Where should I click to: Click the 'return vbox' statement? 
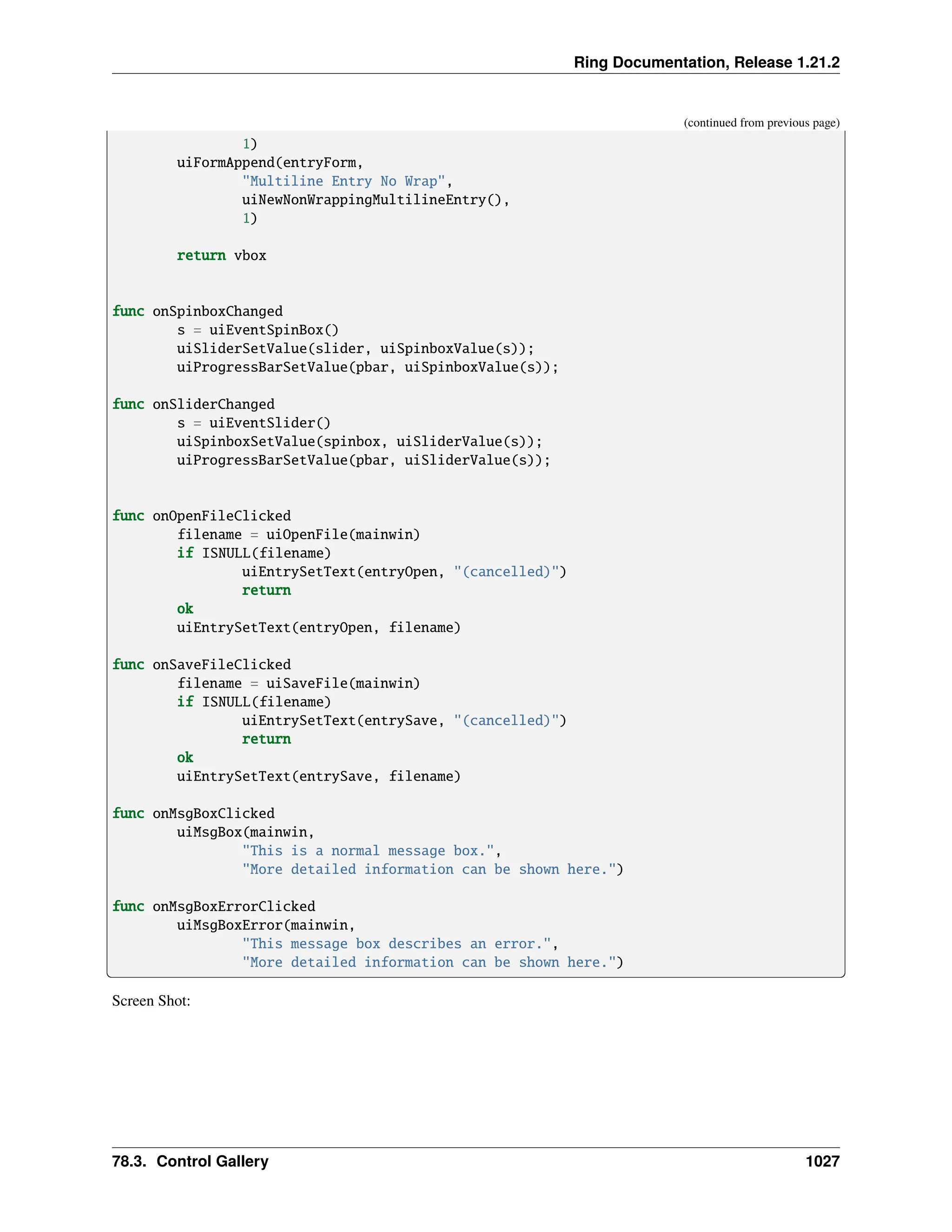[221, 256]
